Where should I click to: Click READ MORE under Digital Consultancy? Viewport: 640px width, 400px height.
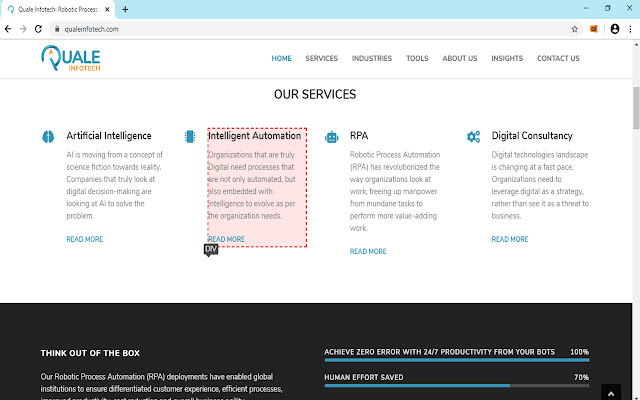coord(510,239)
